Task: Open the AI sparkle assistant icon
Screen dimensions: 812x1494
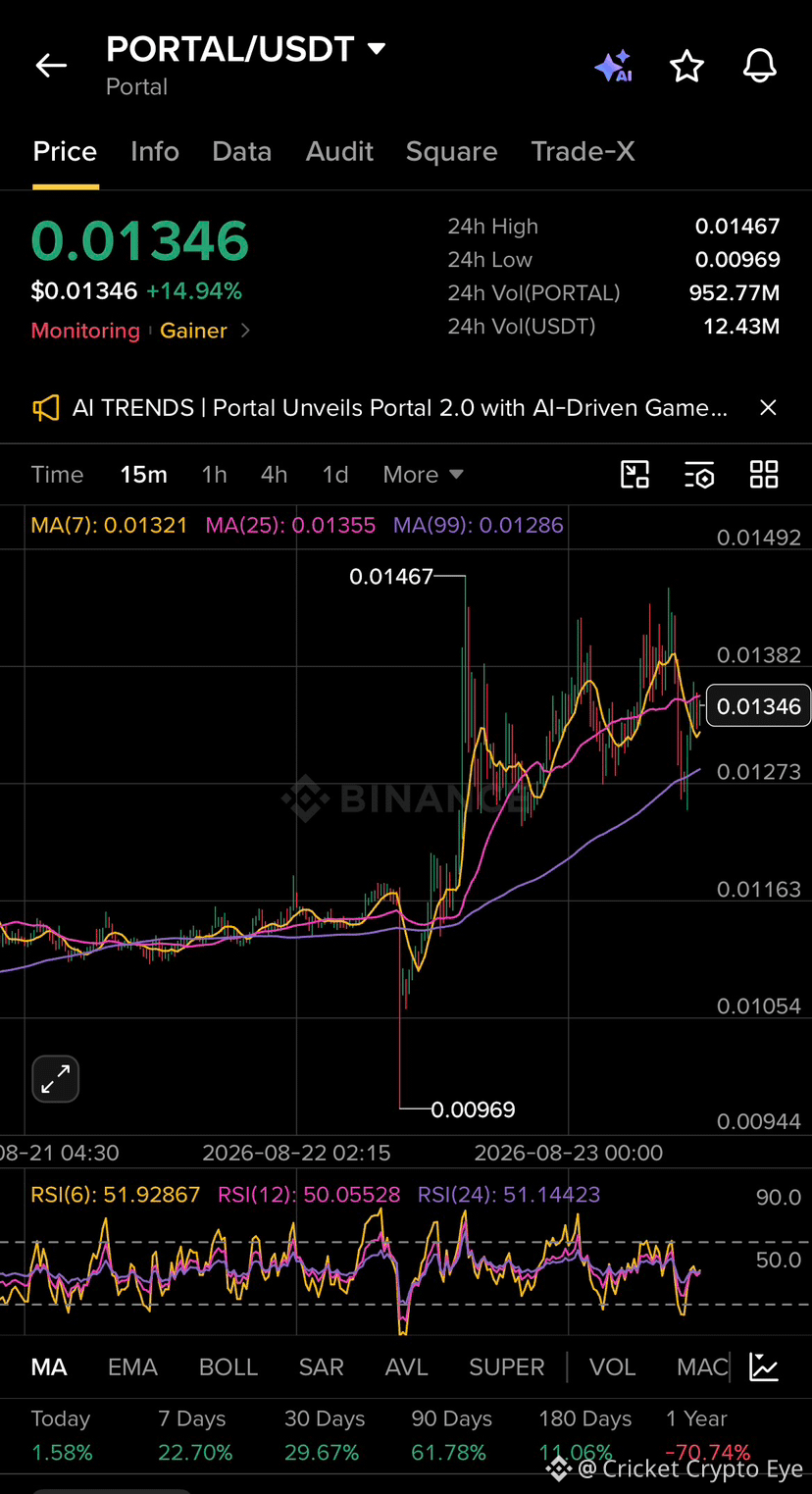Action: point(614,67)
